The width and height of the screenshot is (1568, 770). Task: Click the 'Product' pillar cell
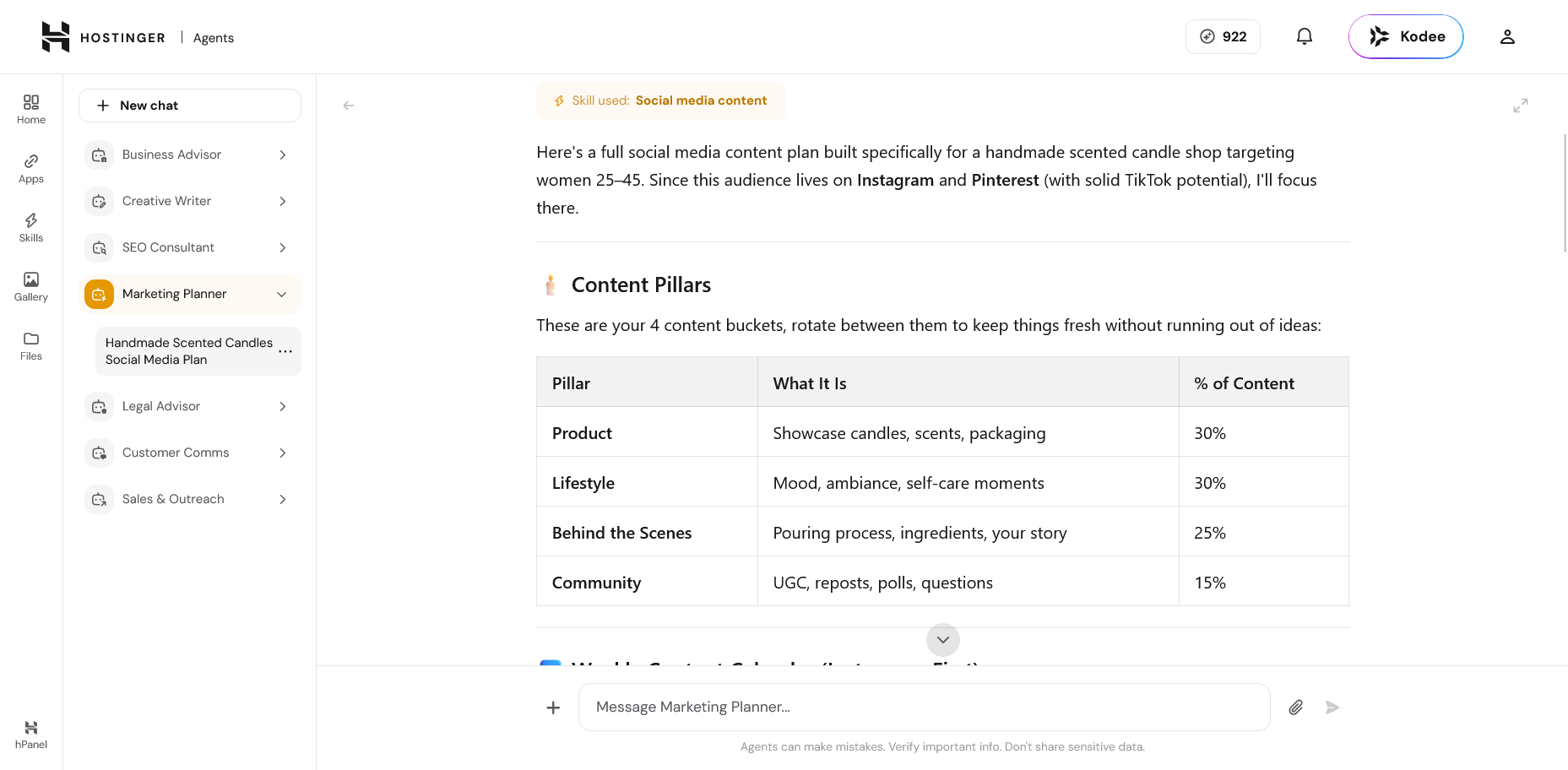coord(647,432)
